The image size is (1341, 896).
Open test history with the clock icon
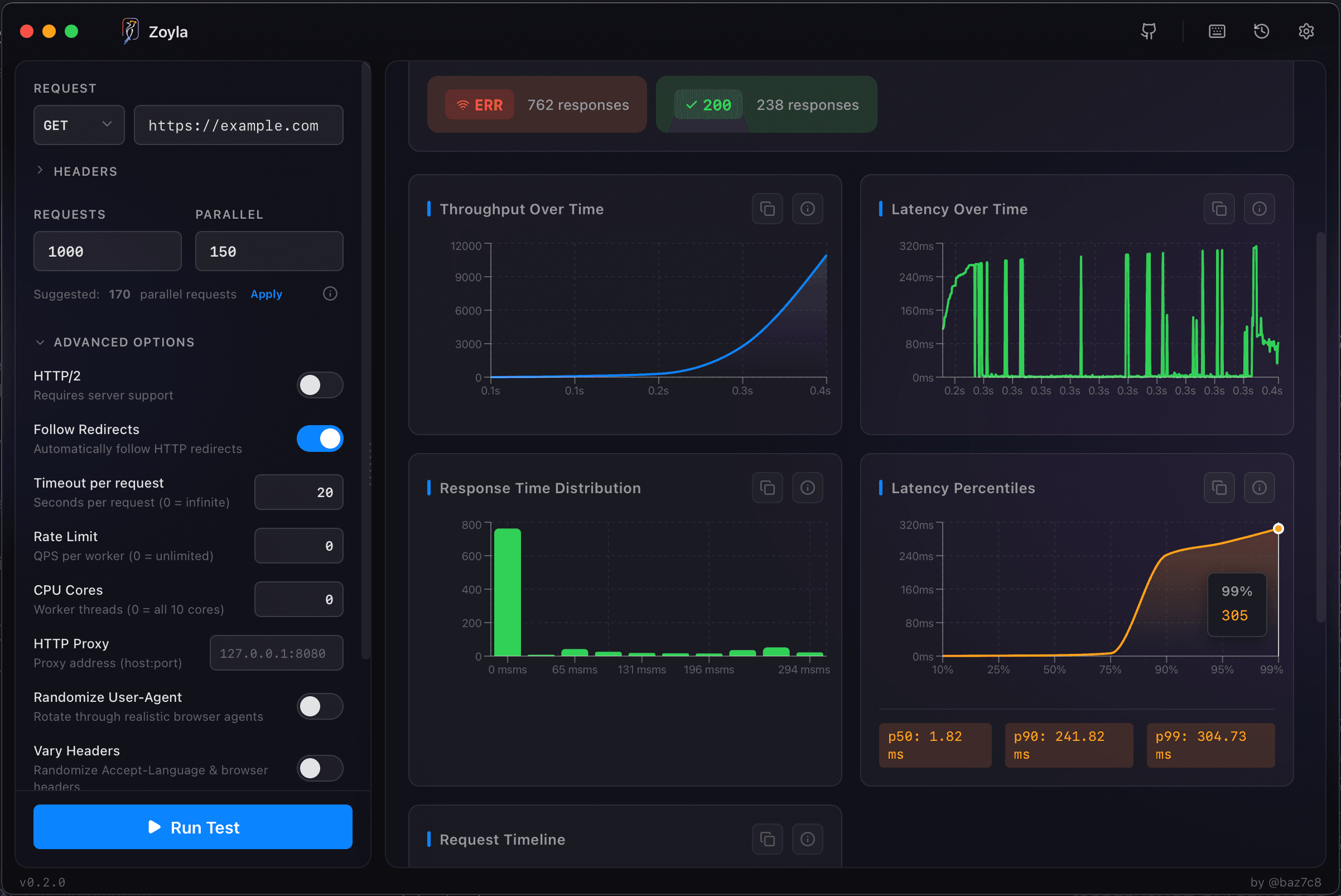point(1261,31)
